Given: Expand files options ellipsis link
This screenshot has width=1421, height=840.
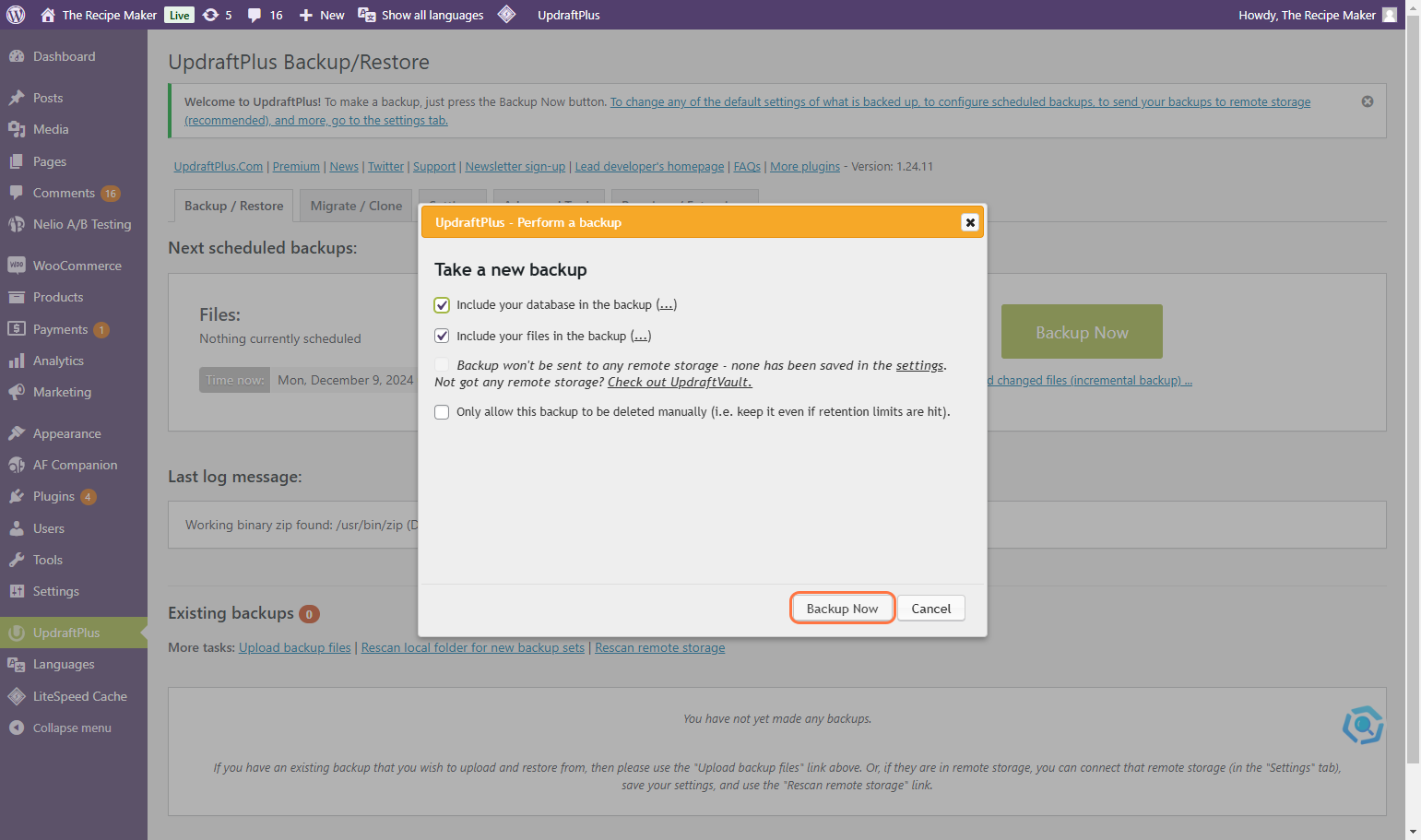Looking at the screenshot, I should (641, 337).
